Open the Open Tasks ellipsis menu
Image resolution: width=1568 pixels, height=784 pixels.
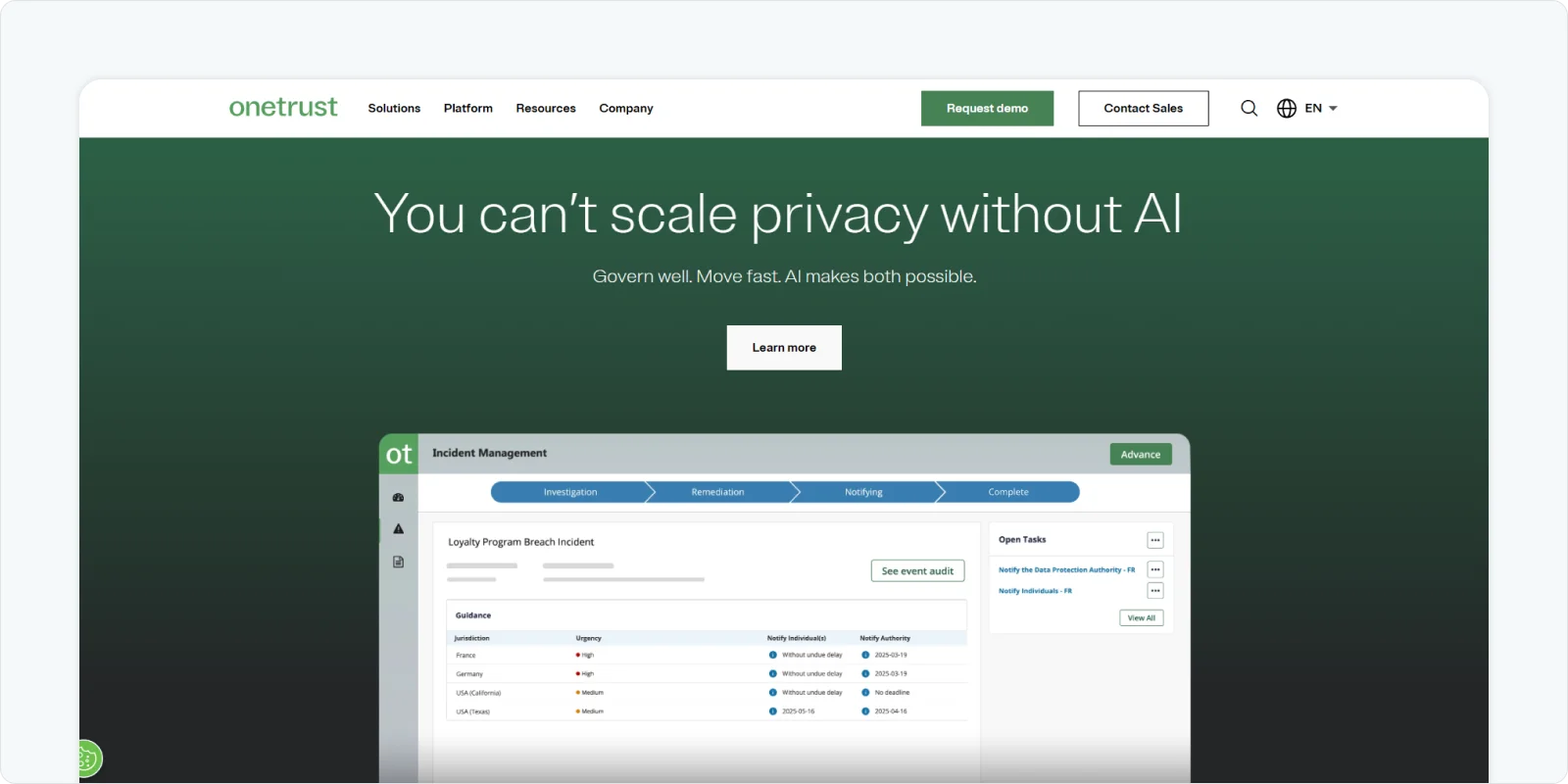pyautogui.click(x=1155, y=540)
